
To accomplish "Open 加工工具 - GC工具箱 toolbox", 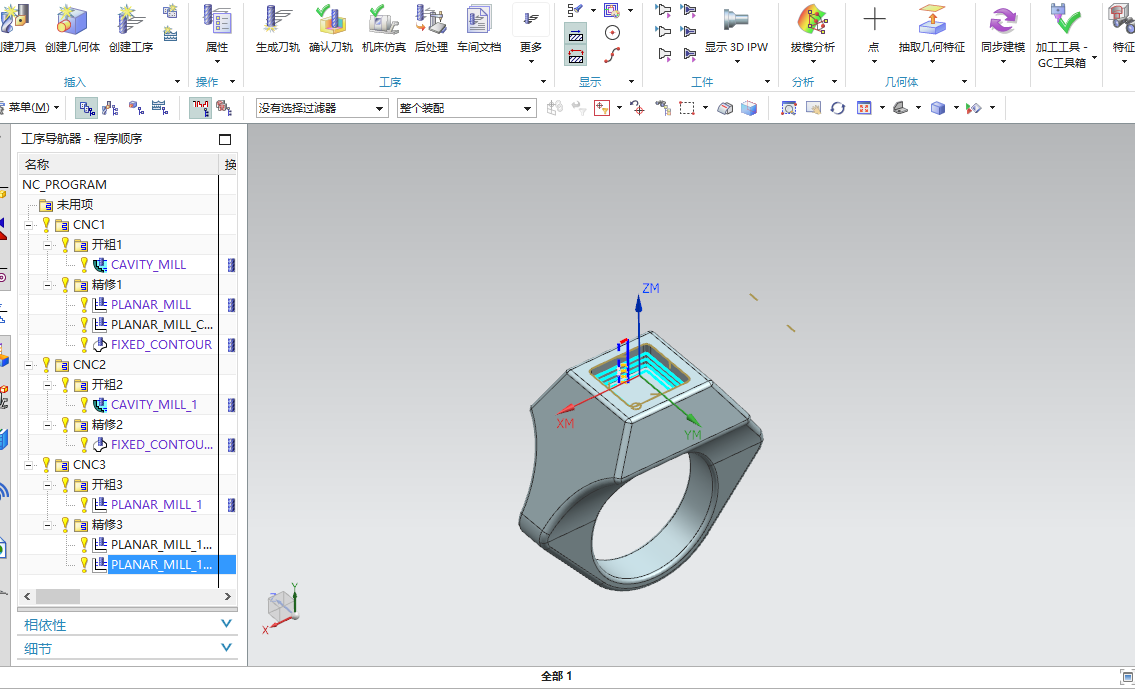I will tap(1062, 36).
